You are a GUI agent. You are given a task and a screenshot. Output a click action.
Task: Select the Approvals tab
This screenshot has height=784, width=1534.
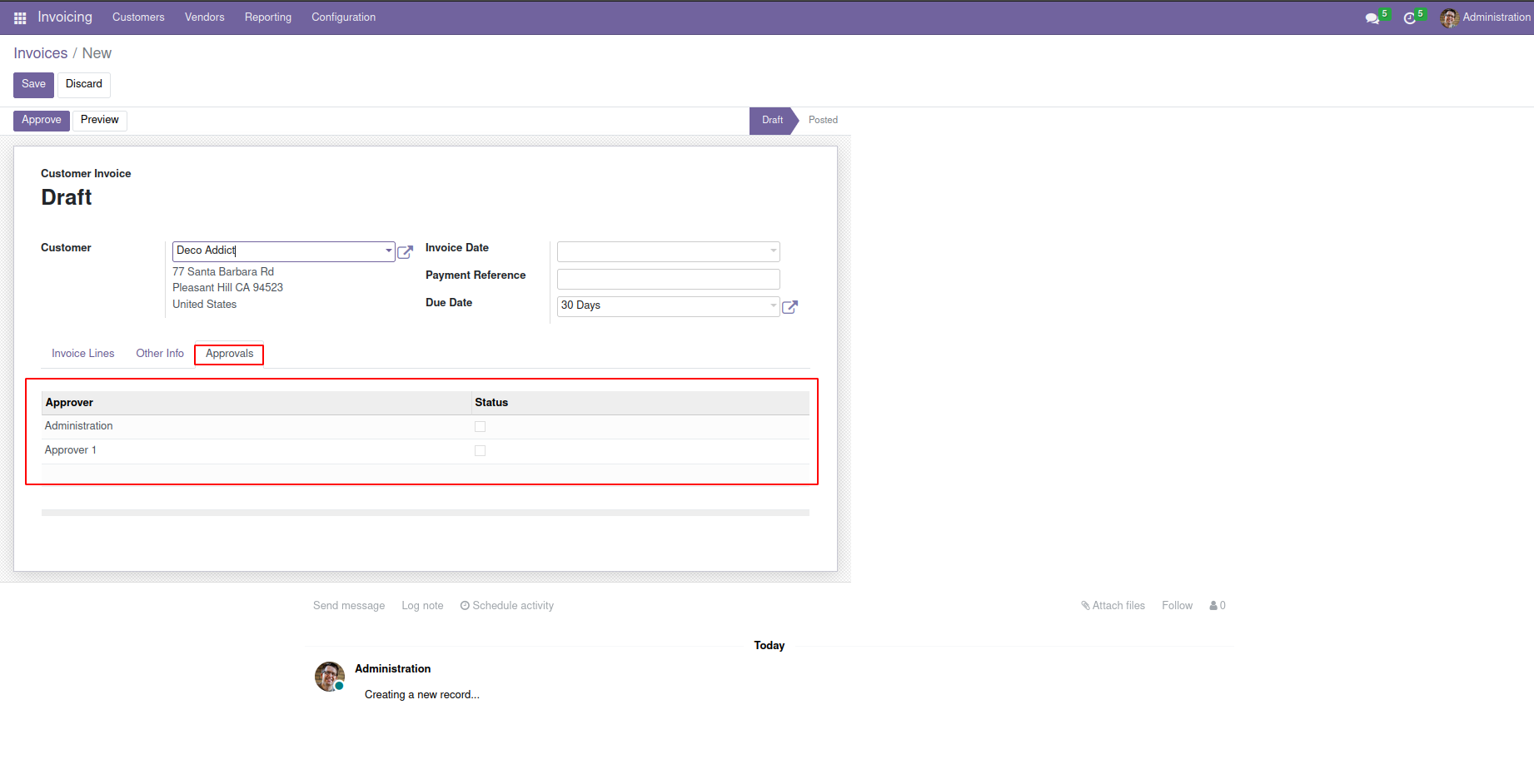(x=229, y=354)
